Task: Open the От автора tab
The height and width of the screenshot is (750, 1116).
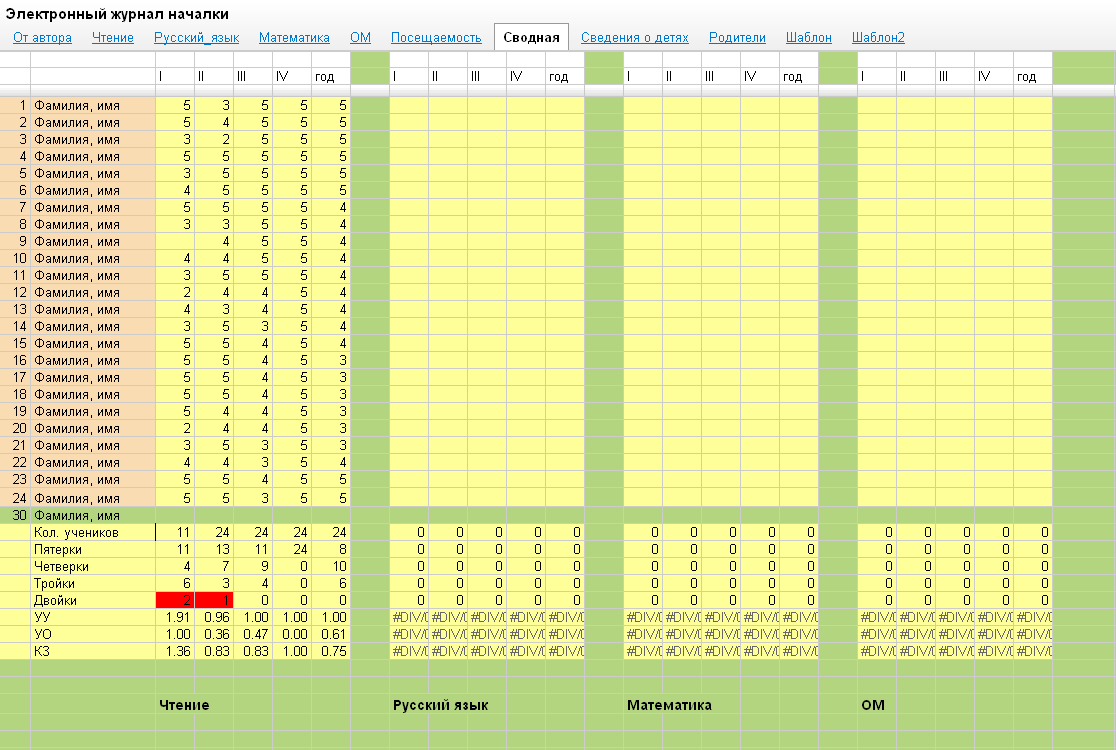Action: coord(42,38)
